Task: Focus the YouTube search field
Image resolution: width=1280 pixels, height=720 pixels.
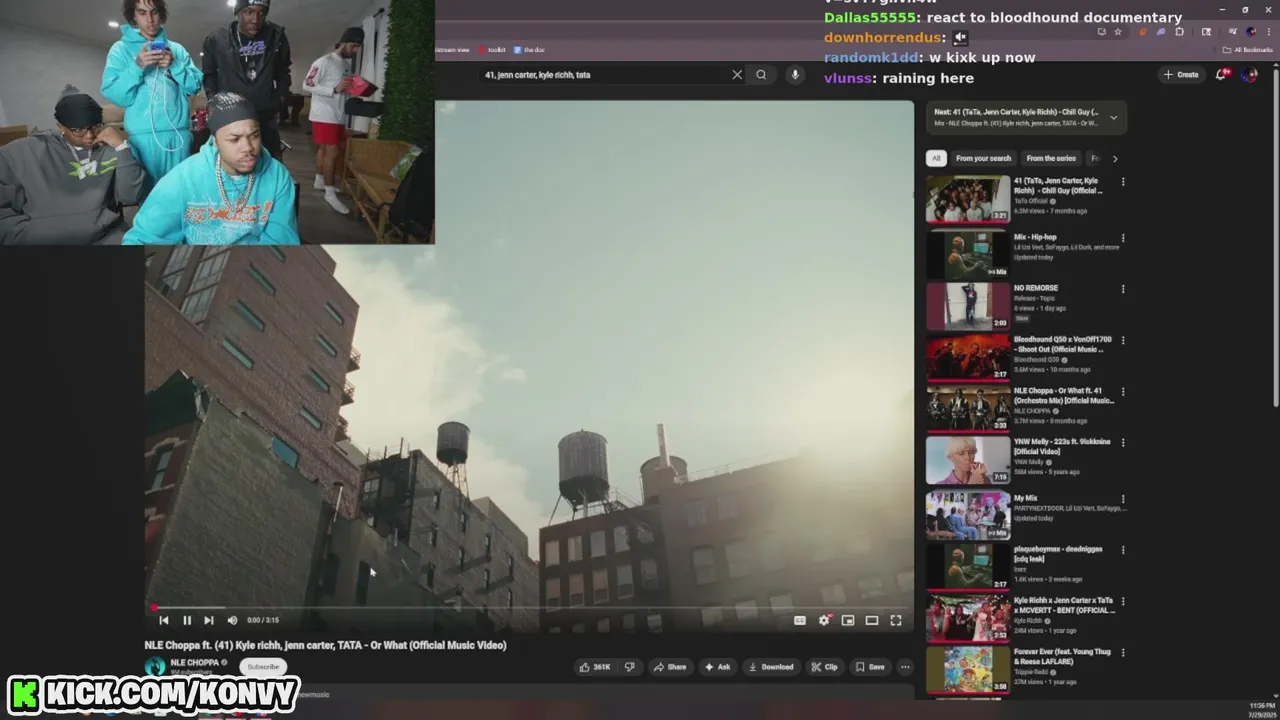Action: coord(605,75)
